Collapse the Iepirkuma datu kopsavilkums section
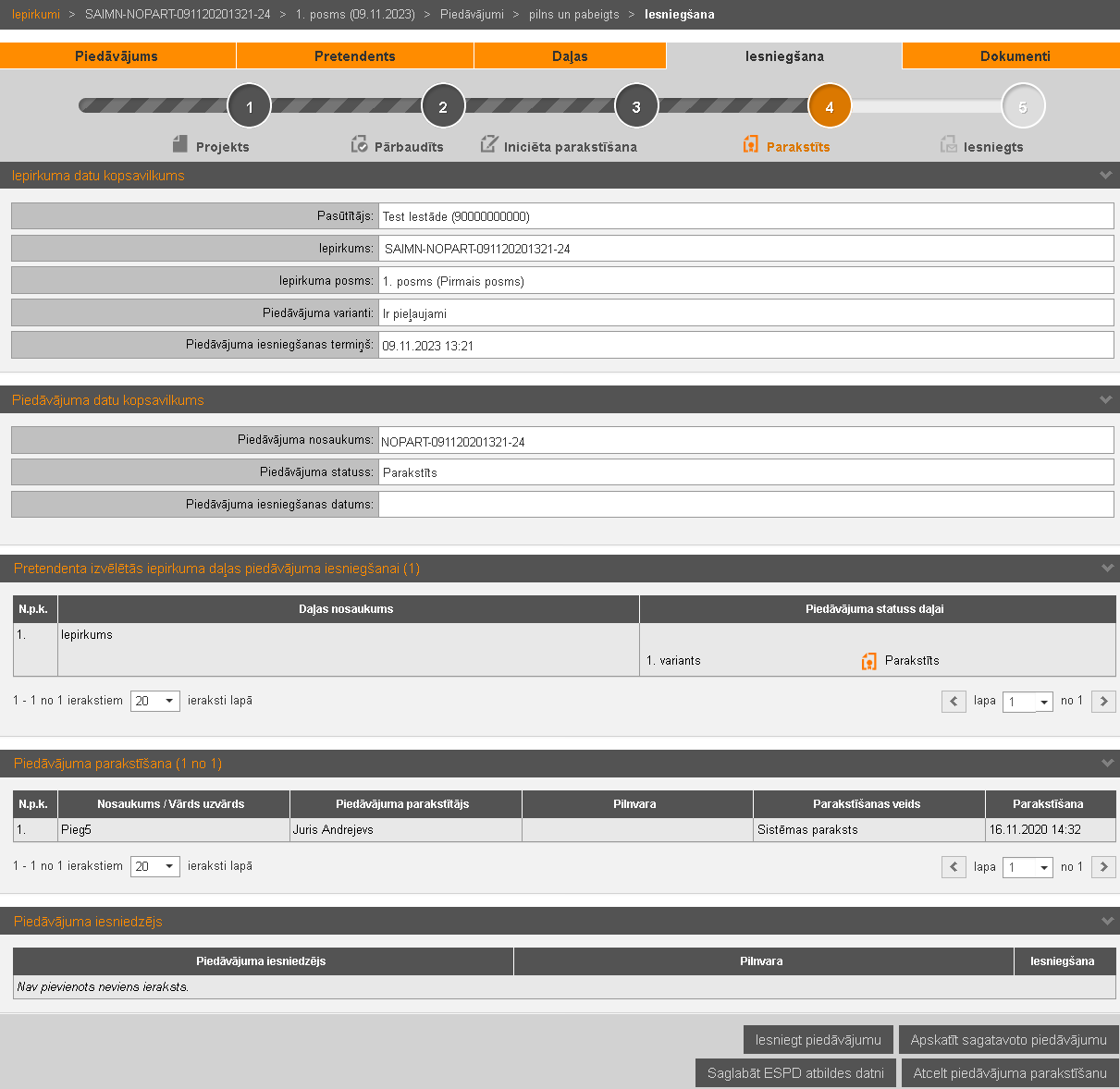Viewport: 1120px width, 1089px height. (1105, 176)
